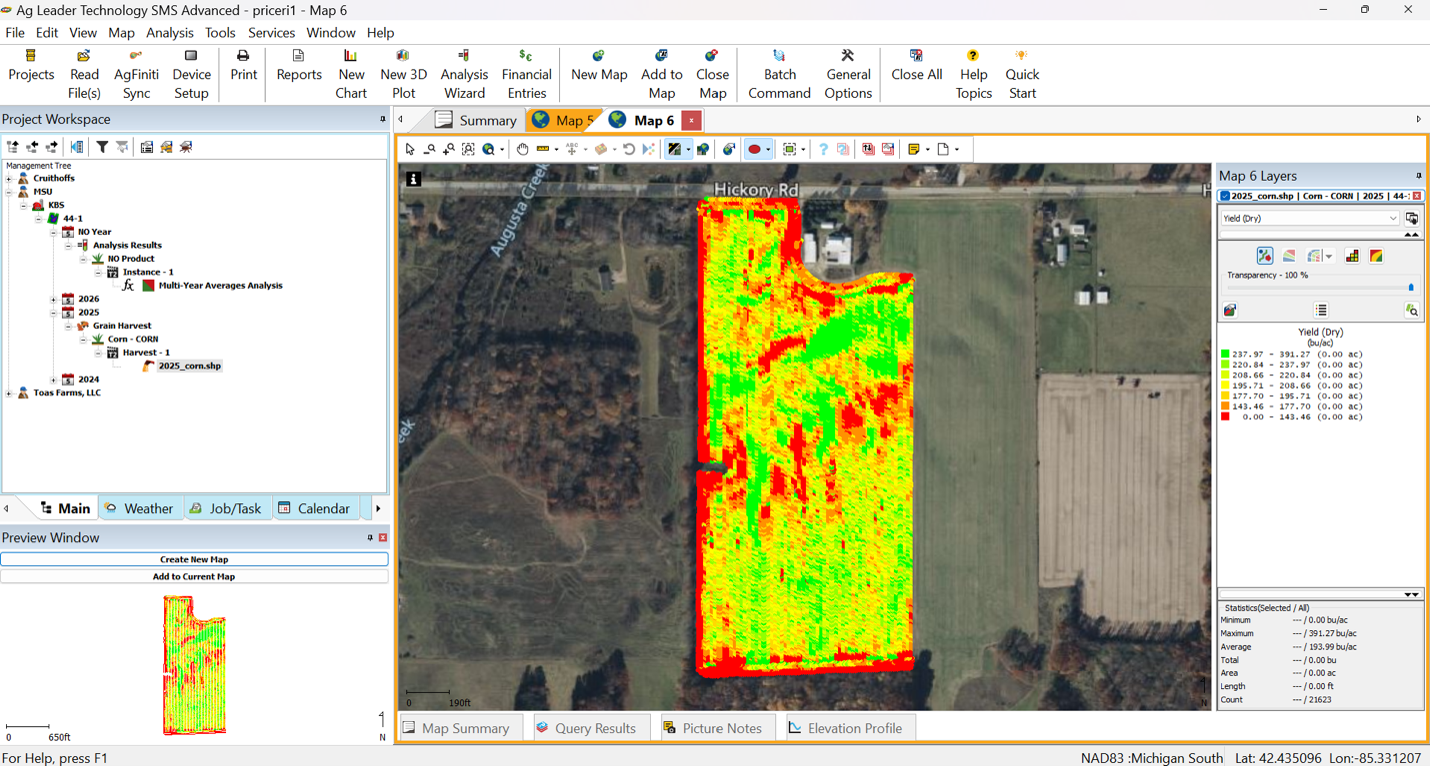Click the Create New Map button
This screenshot has height=766, width=1430.
pos(194,559)
